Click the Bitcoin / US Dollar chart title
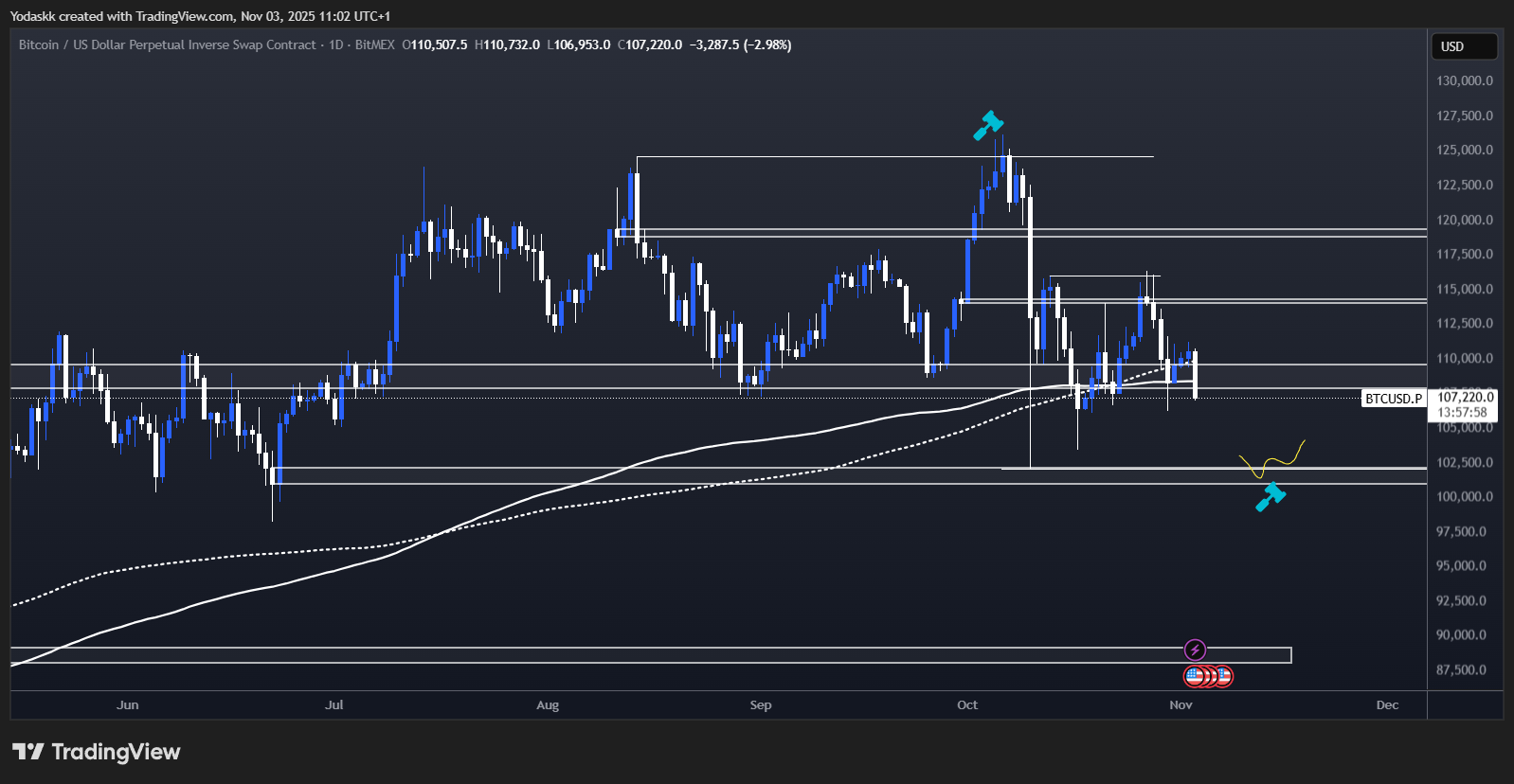The image size is (1514, 784). point(167,45)
